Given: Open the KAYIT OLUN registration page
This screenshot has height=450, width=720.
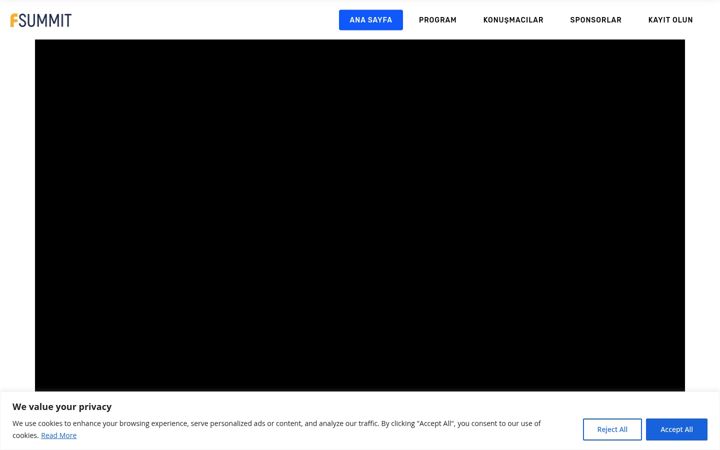Looking at the screenshot, I should pos(670,20).
